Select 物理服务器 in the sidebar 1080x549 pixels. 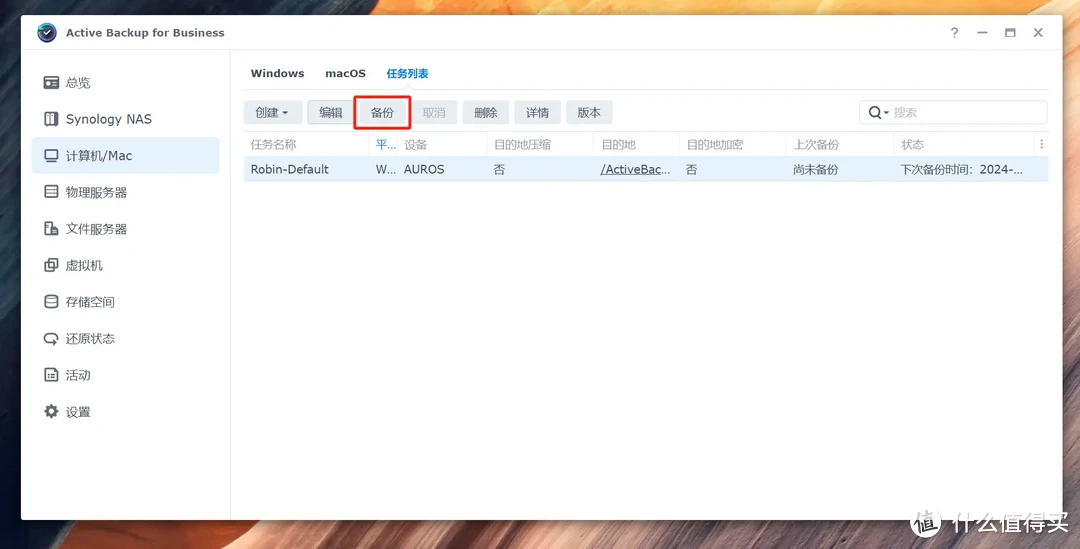(x=126, y=192)
